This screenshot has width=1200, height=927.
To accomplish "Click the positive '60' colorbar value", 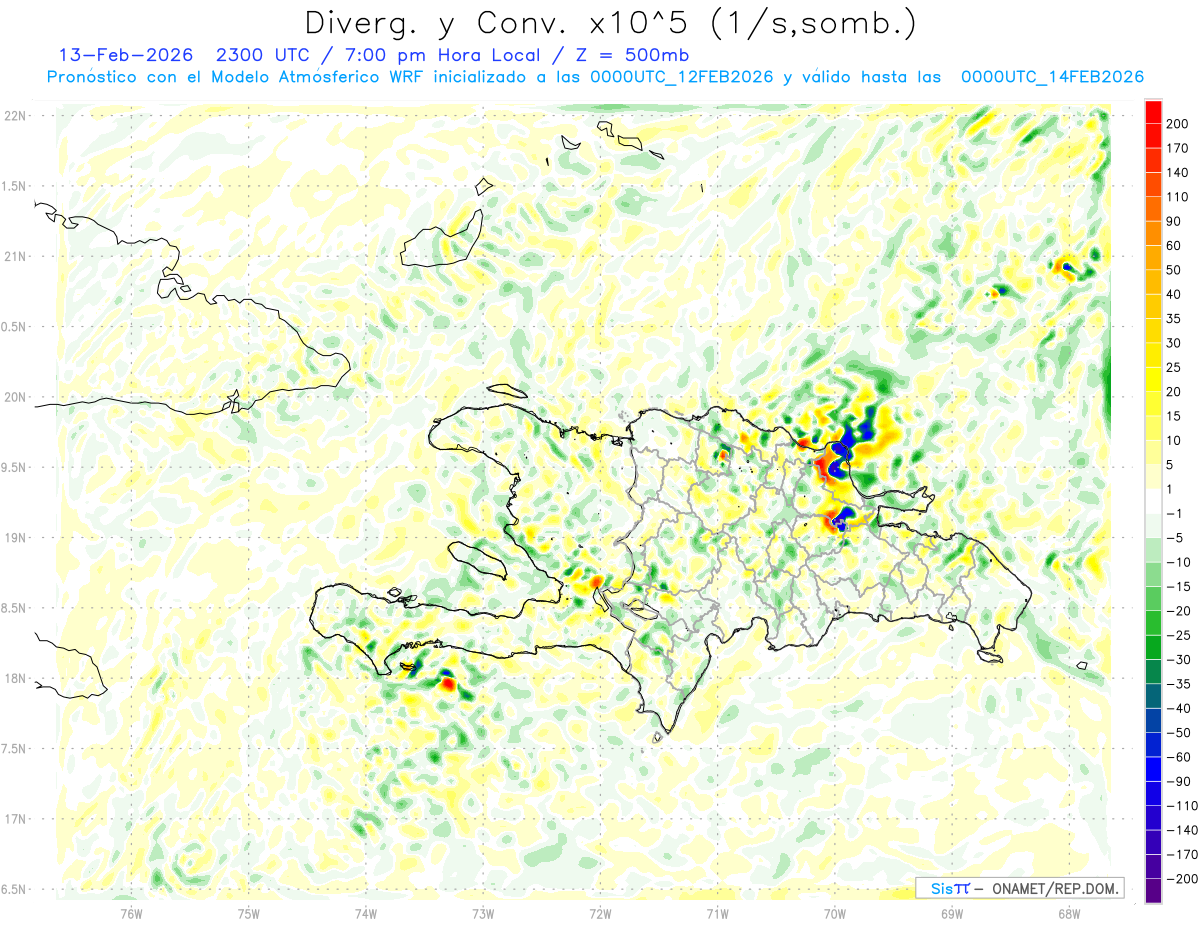I will [1174, 246].
